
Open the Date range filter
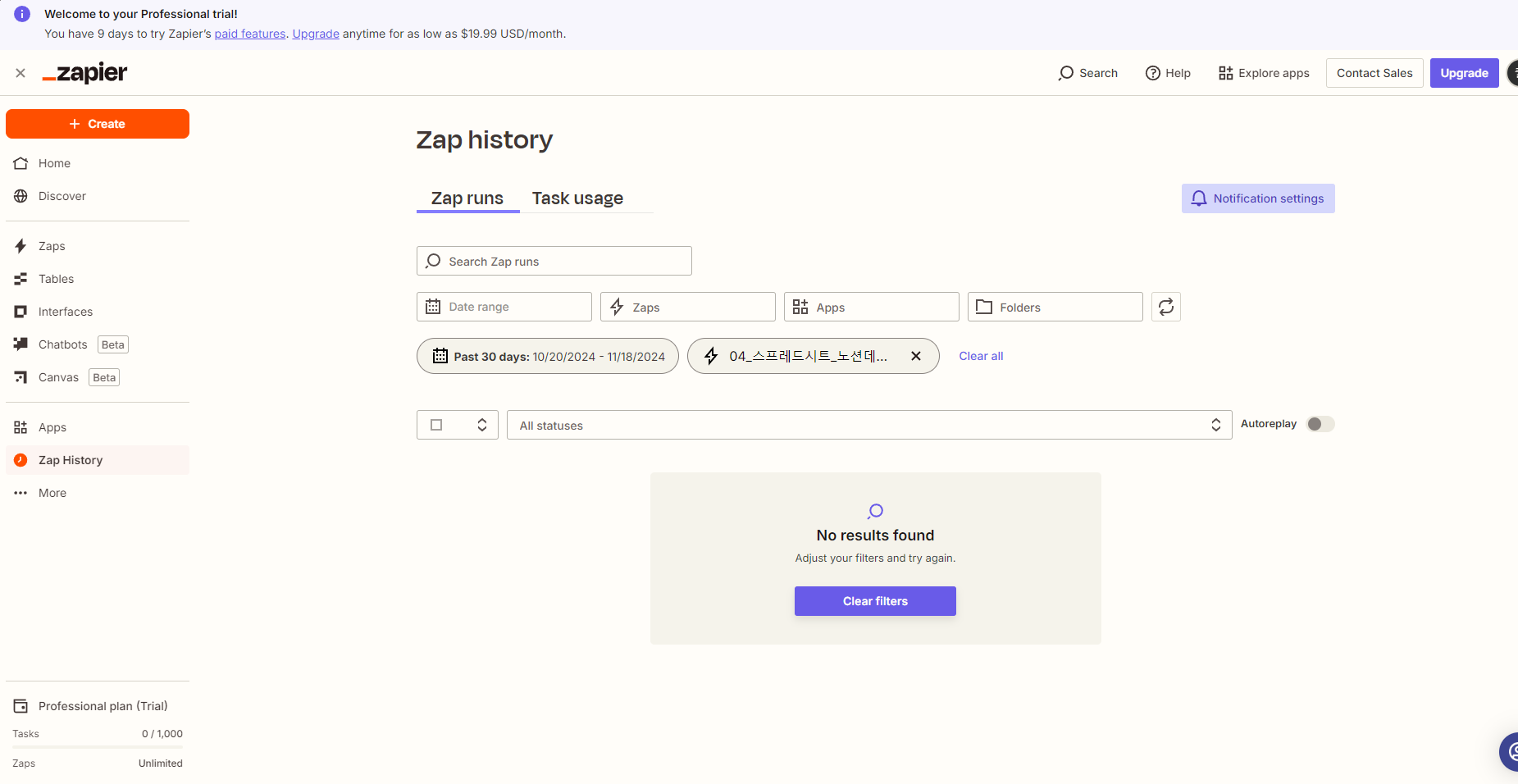(x=504, y=307)
